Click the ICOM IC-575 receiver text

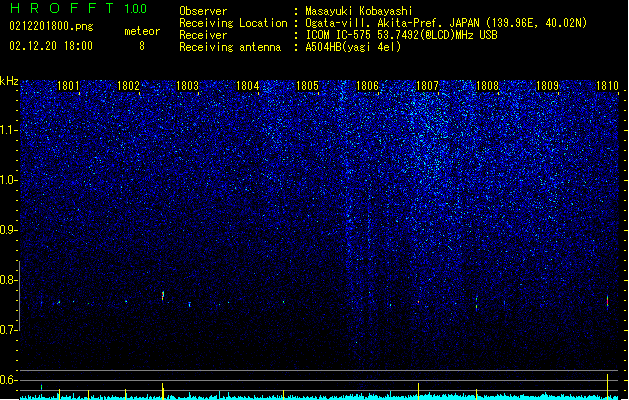coord(402,35)
